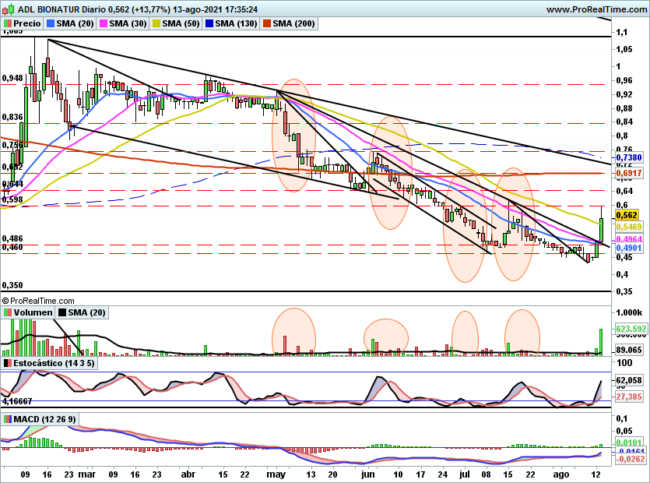
Task: Click the blue SMA (20) color swatch in price legend
Action: click(x=51, y=24)
